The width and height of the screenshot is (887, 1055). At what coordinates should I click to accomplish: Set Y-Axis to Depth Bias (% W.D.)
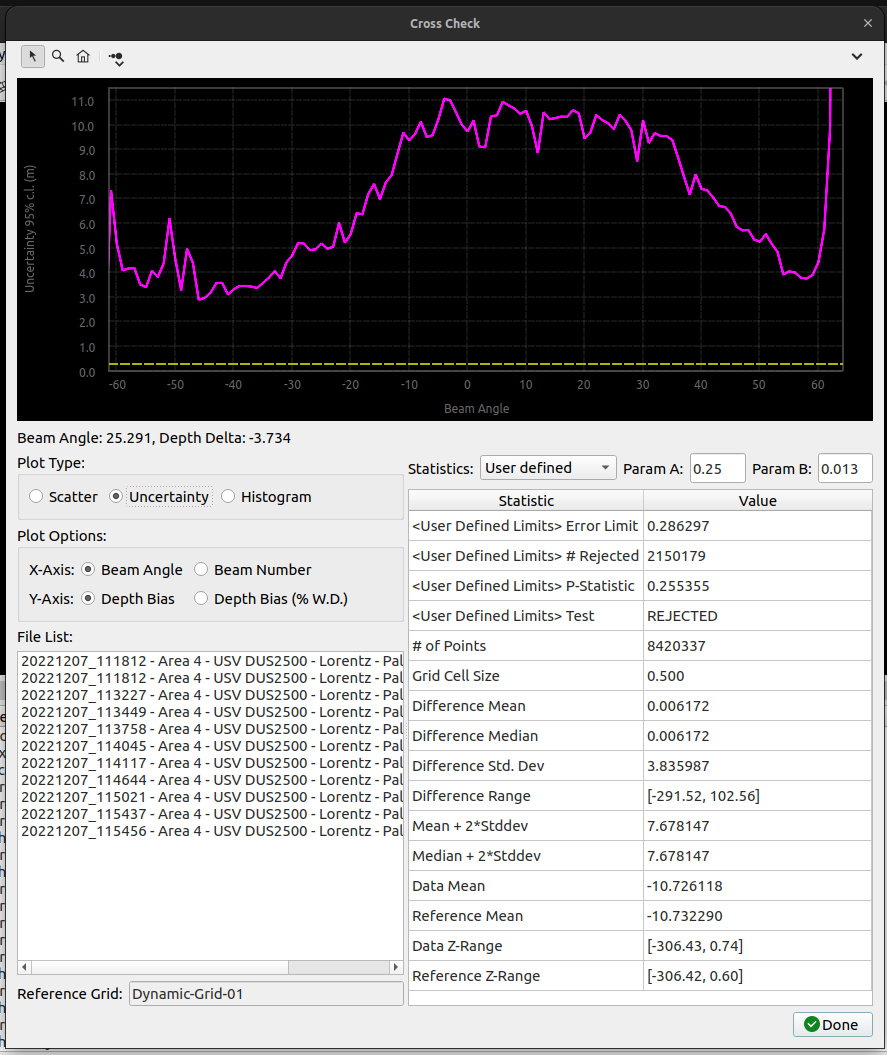pyautogui.click(x=201, y=599)
